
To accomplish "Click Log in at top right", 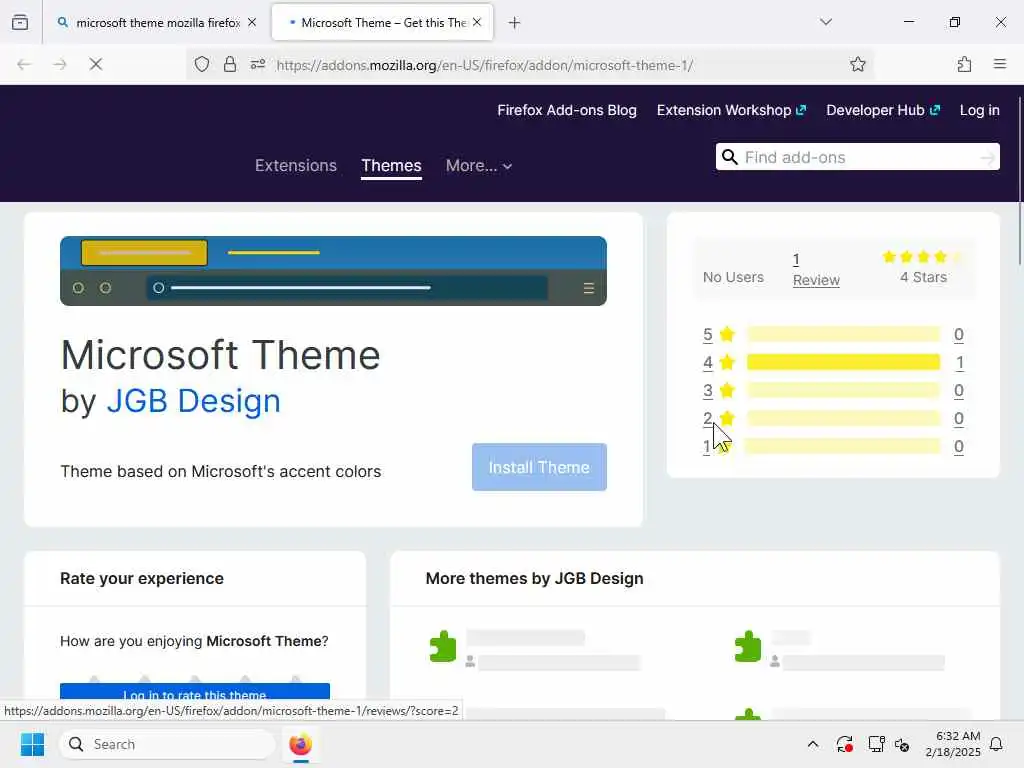I will pos(980,110).
